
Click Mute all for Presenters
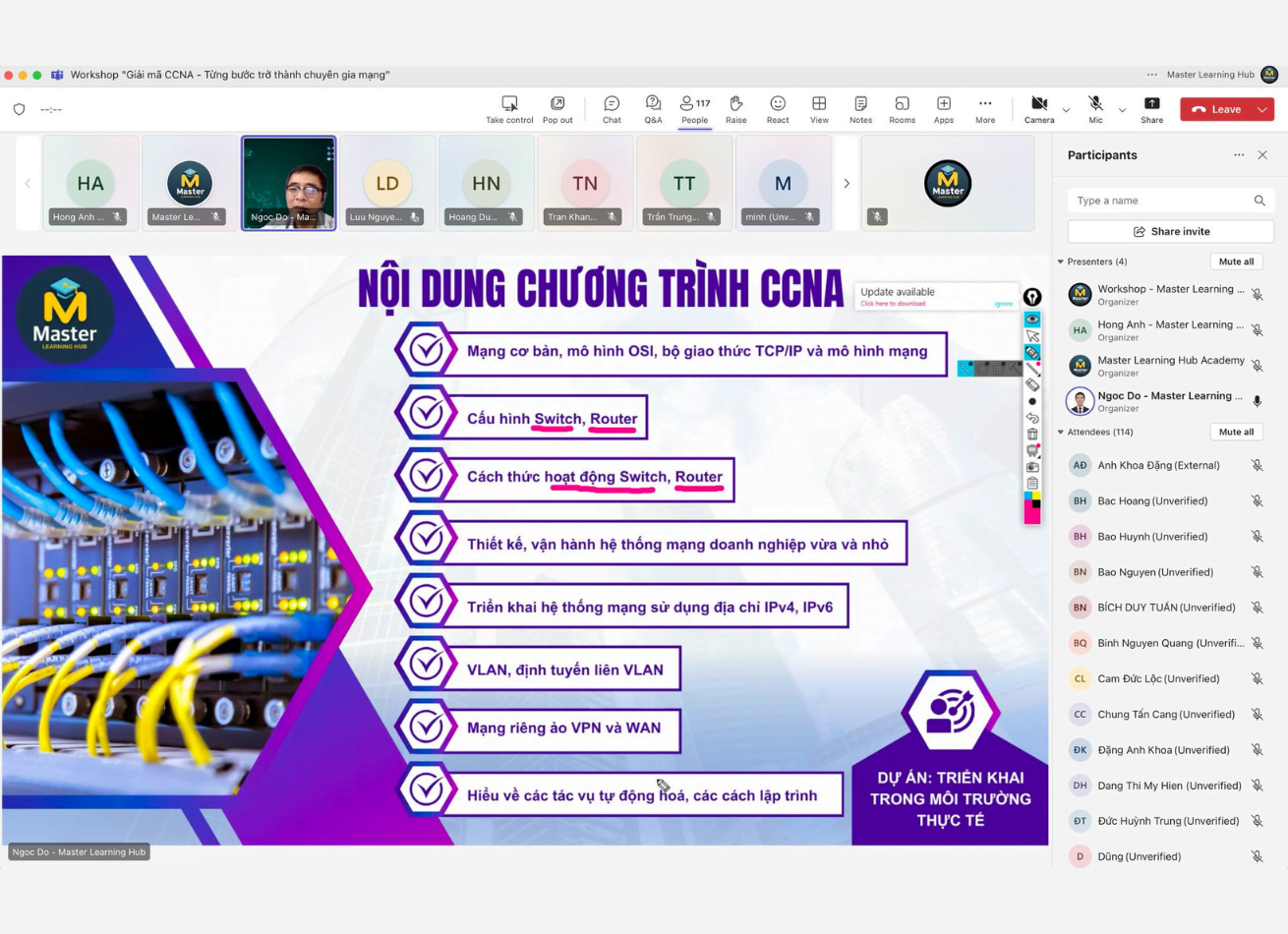(1236, 262)
